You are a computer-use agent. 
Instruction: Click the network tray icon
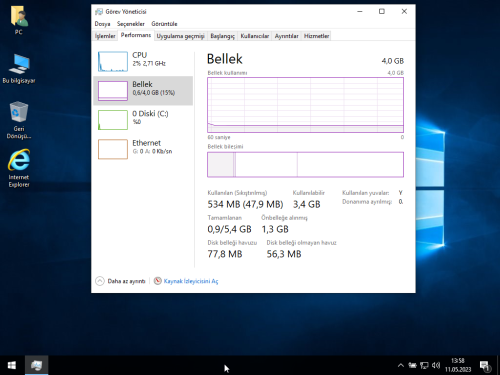[424, 366]
